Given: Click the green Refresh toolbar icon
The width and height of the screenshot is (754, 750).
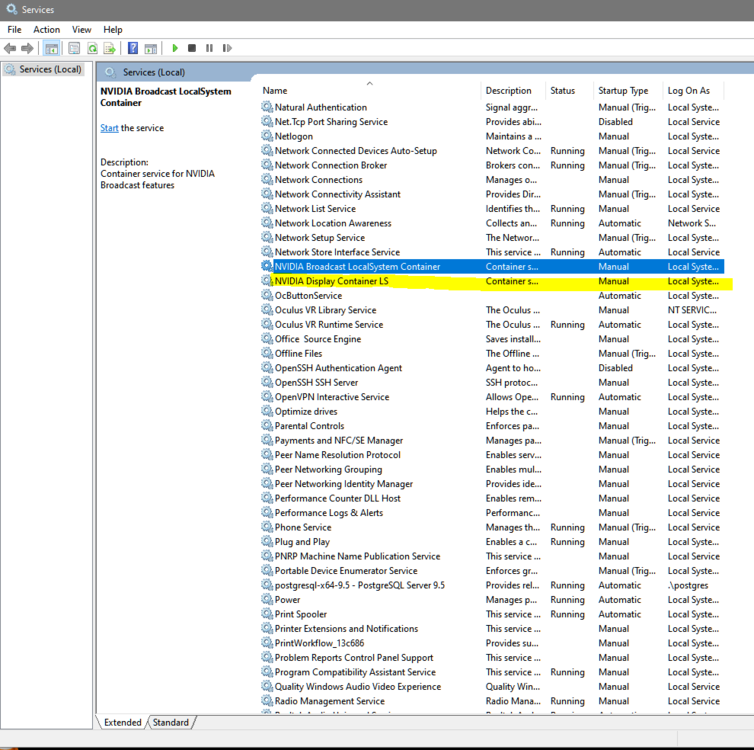Looking at the screenshot, I should tap(92, 48).
